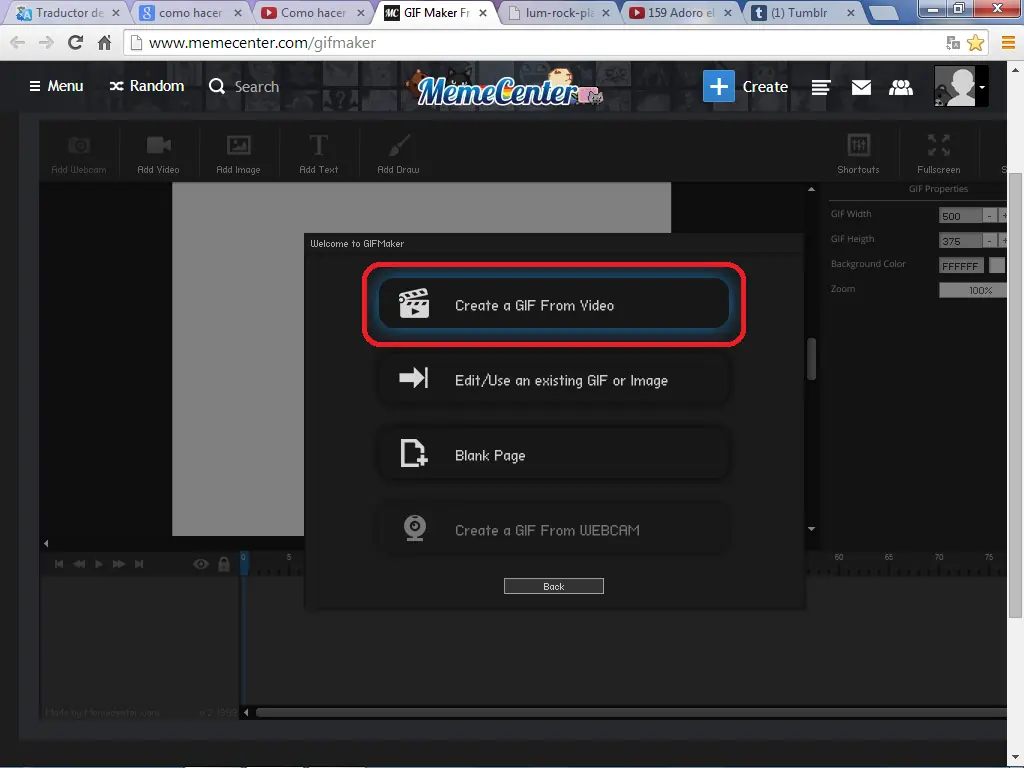
Task: Switch to the Google 'como hacer' tab
Action: (191, 12)
